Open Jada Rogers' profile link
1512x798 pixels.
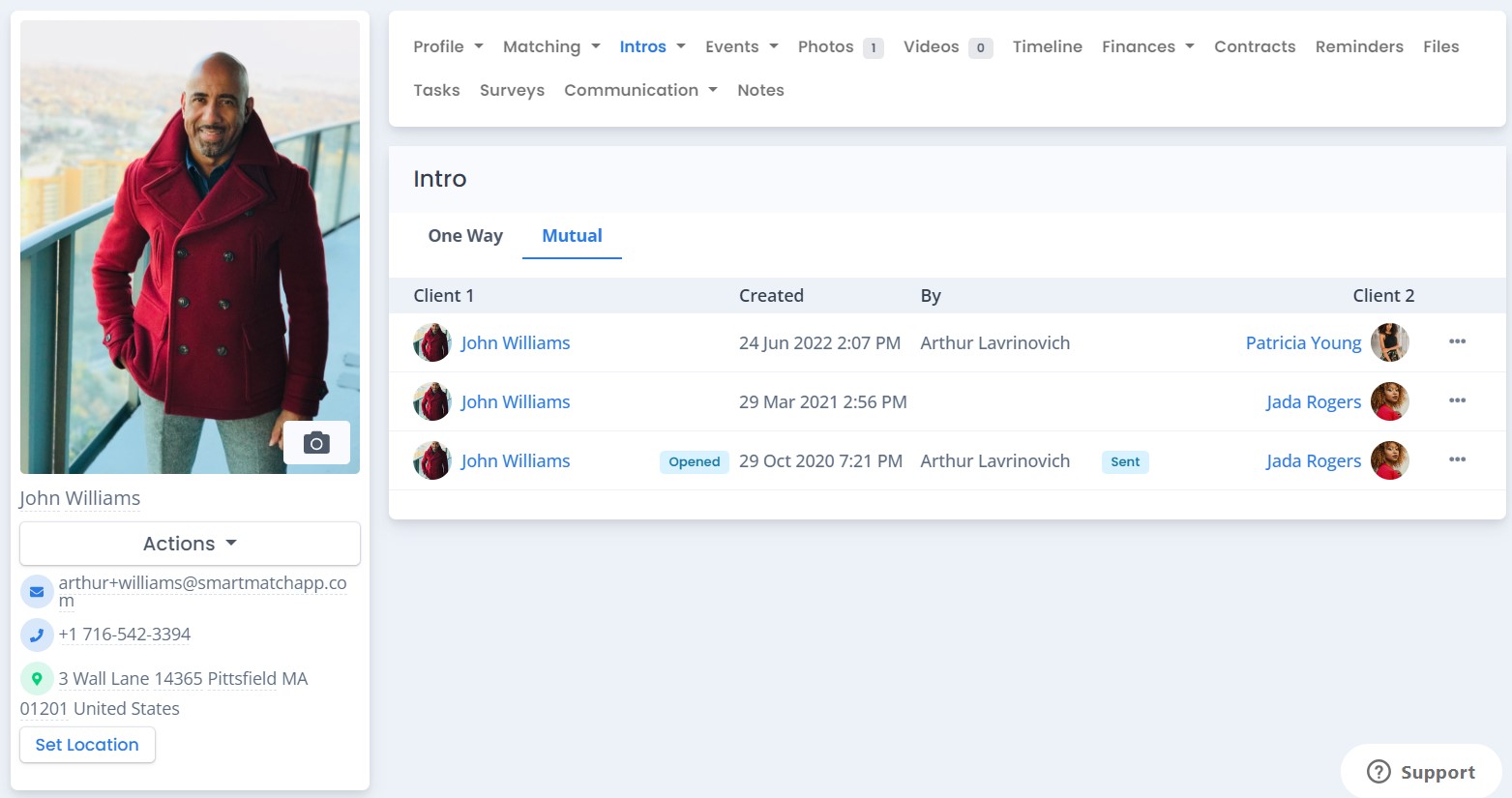(1313, 401)
